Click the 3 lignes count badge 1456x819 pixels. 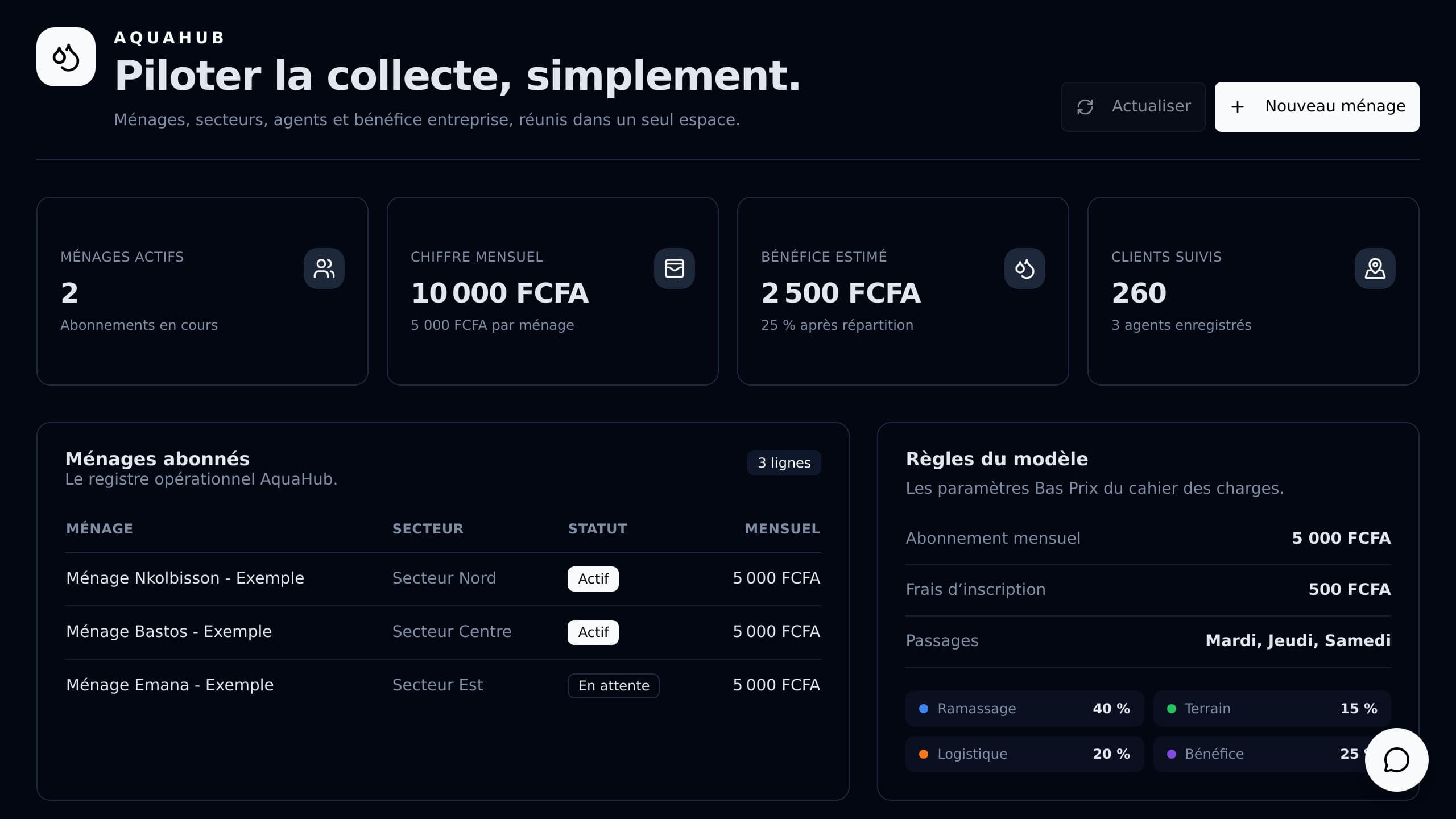[x=784, y=463]
